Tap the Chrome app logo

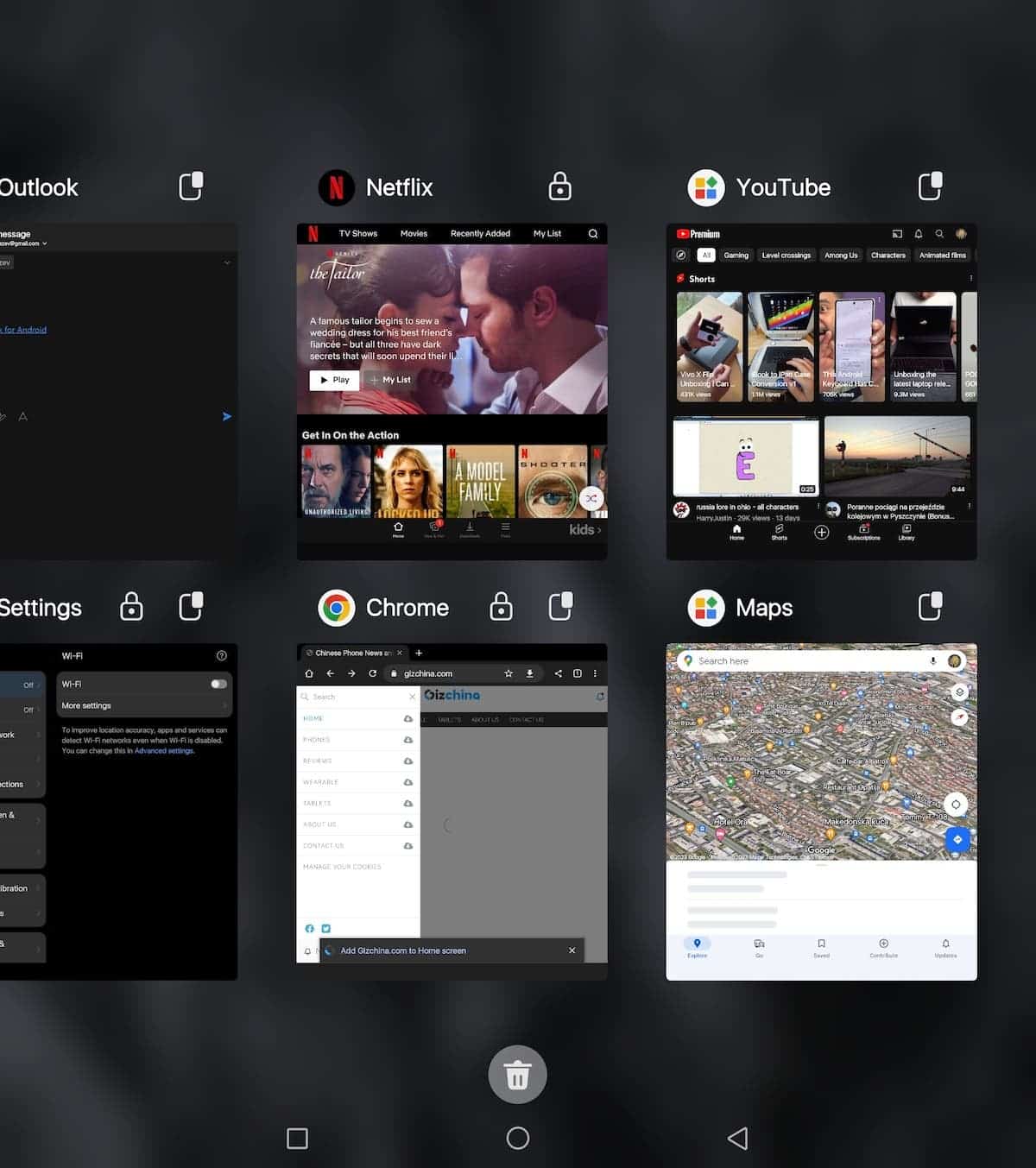click(337, 608)
